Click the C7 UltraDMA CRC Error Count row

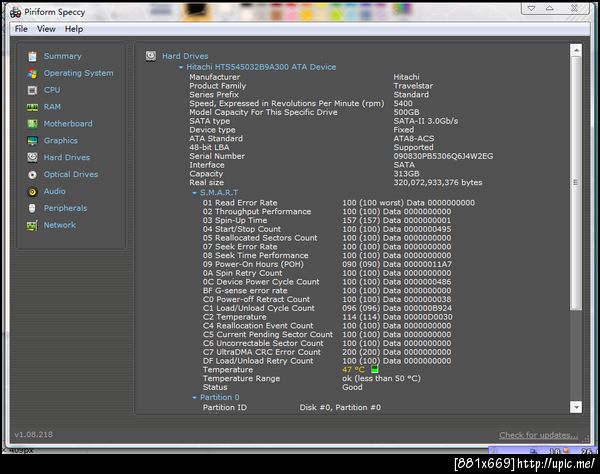pos(327,352)
